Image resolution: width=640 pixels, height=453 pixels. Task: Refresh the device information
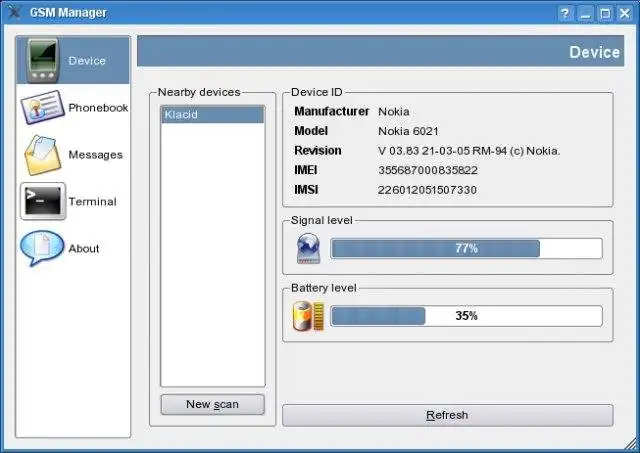pos(448,415)
